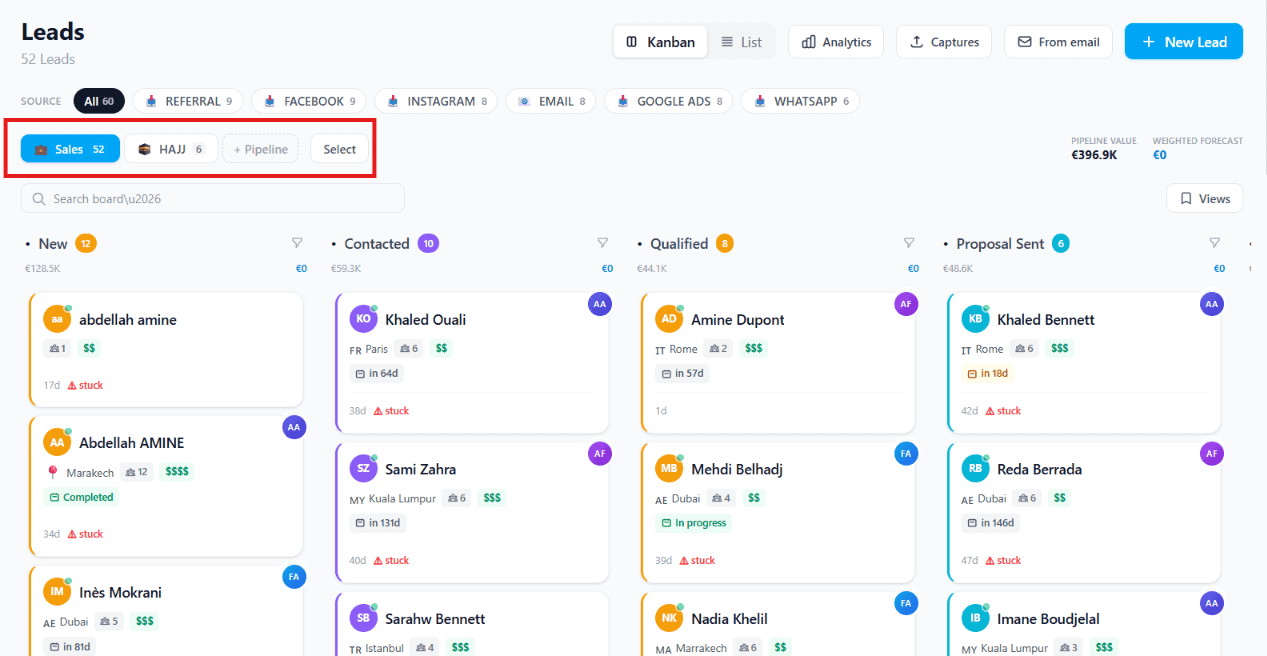Click the MB avatar on Mehdi Belhadj
1267x656 pixels.
[x=669, y=468]
